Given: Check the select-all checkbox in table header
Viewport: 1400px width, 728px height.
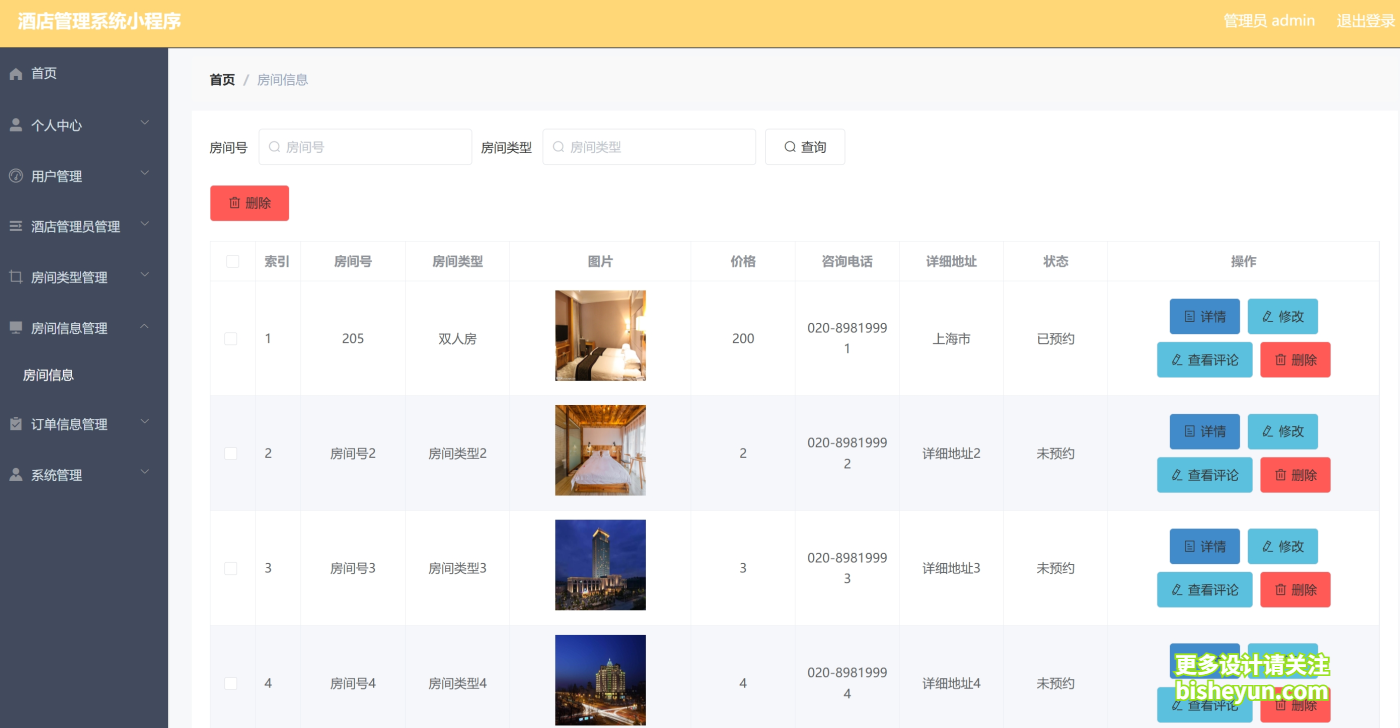Looking at the screenshot, I should tap(232, 261).
